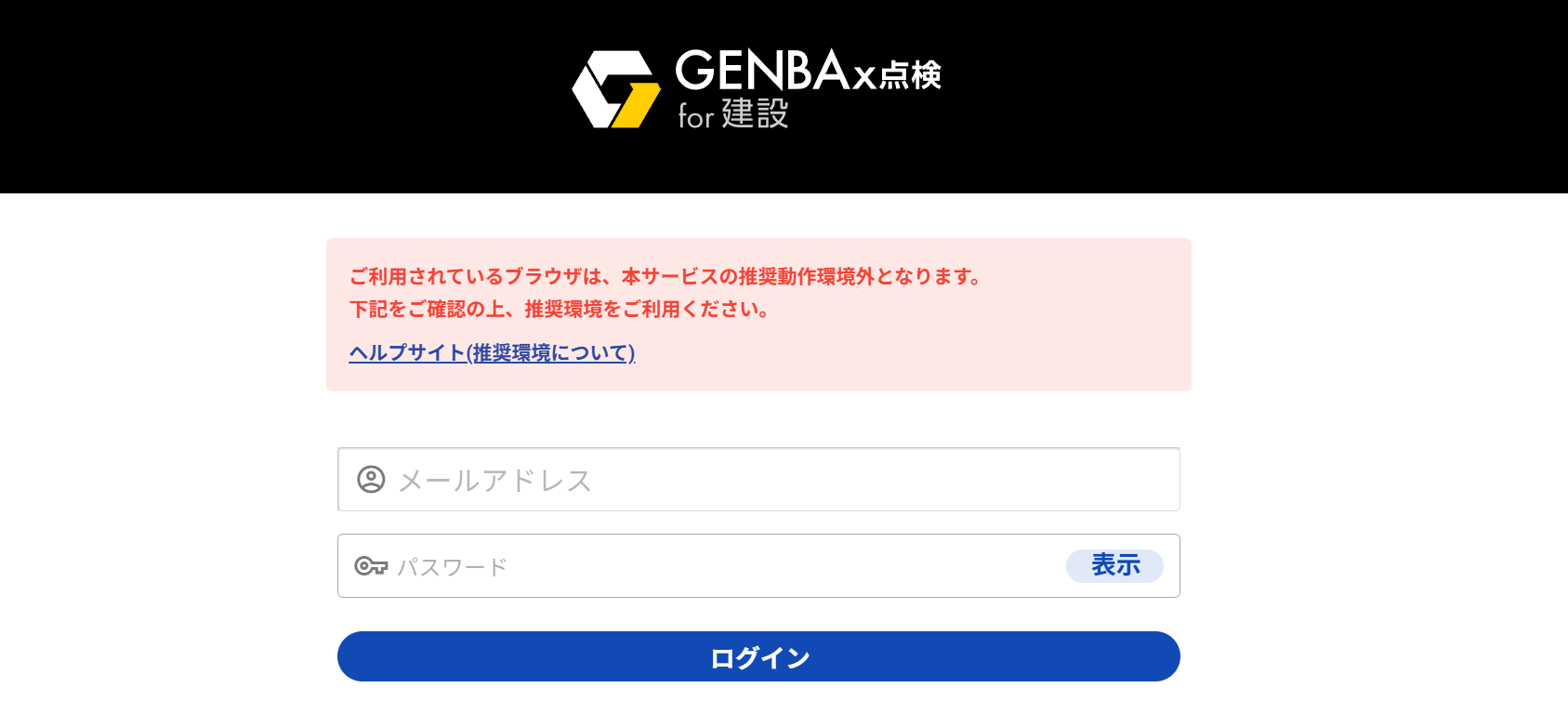The width and height of the screenshot is (1568, 701).
Task: Click the person icon in email field
Action: tap(371, 480)
